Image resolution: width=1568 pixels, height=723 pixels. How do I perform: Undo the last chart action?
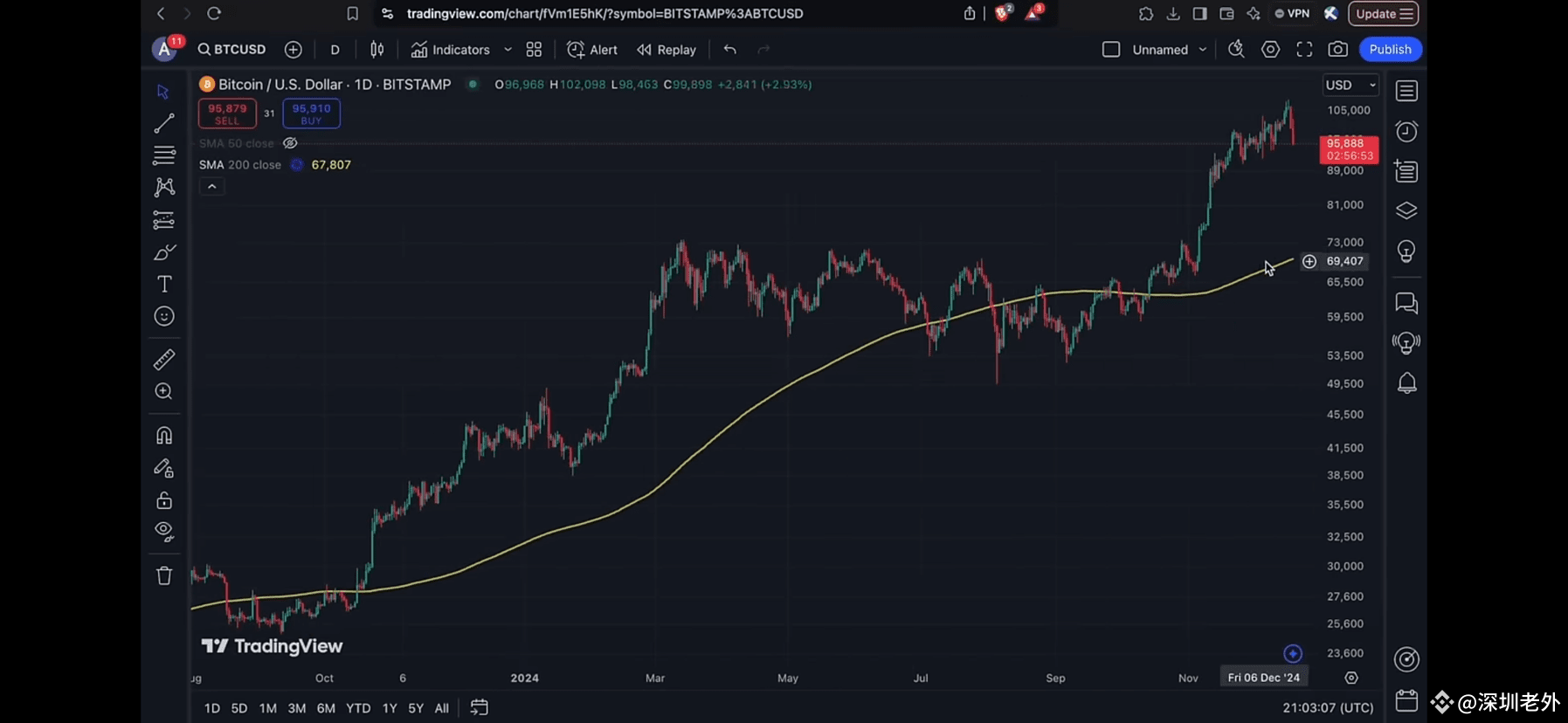730,50
